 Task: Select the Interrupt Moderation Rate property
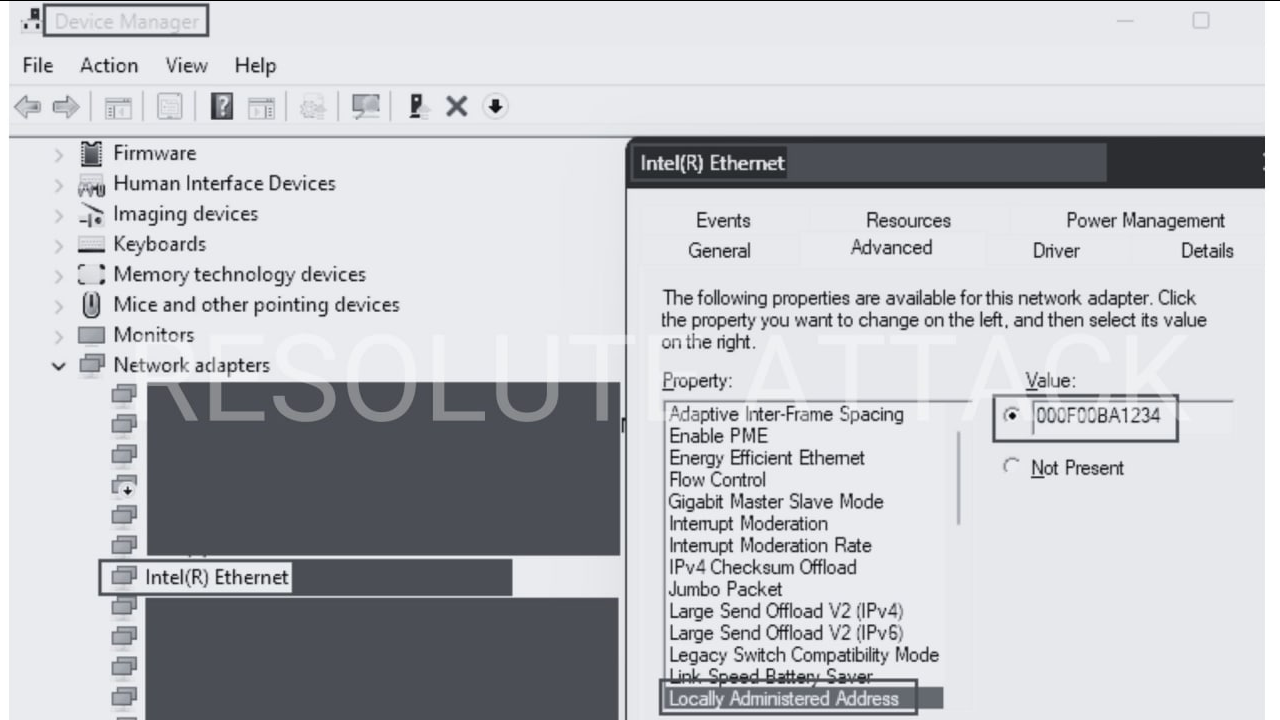click(x=770, y=546)
